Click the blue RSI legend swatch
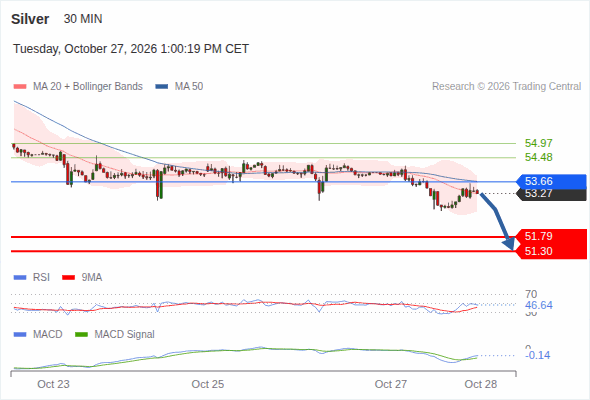 20,278
